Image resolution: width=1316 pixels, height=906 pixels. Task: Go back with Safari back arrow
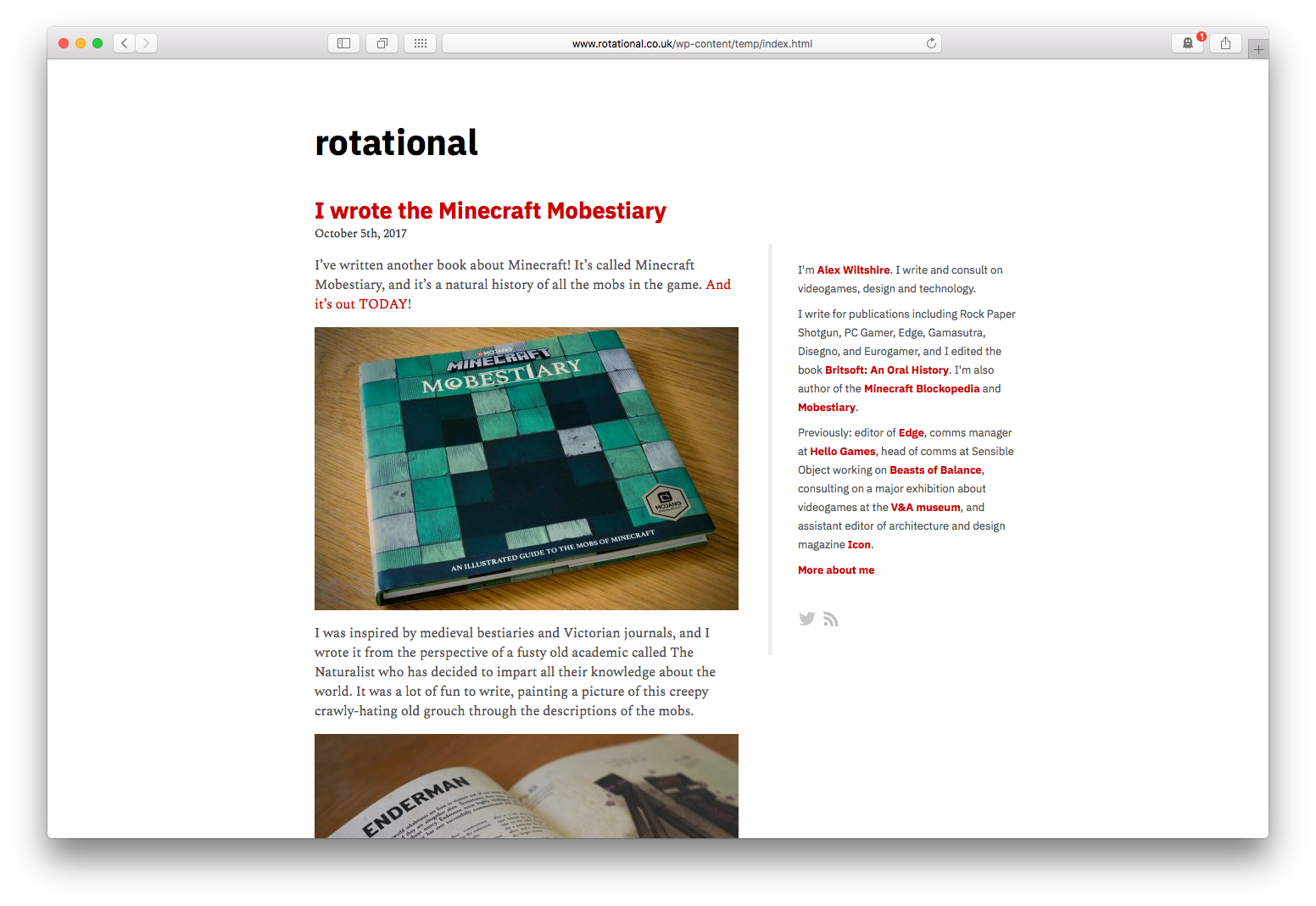(x=125, y=43)
